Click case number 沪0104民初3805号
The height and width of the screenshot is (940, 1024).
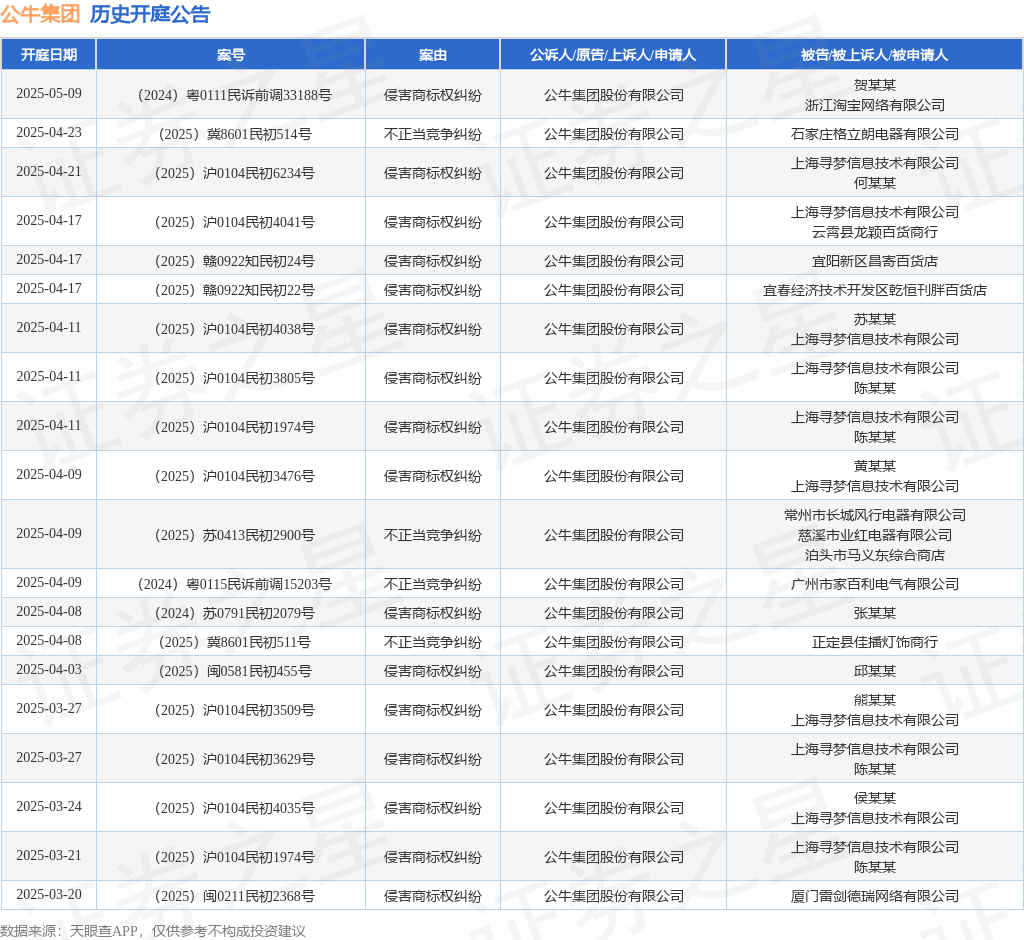(x=234, y=378)
